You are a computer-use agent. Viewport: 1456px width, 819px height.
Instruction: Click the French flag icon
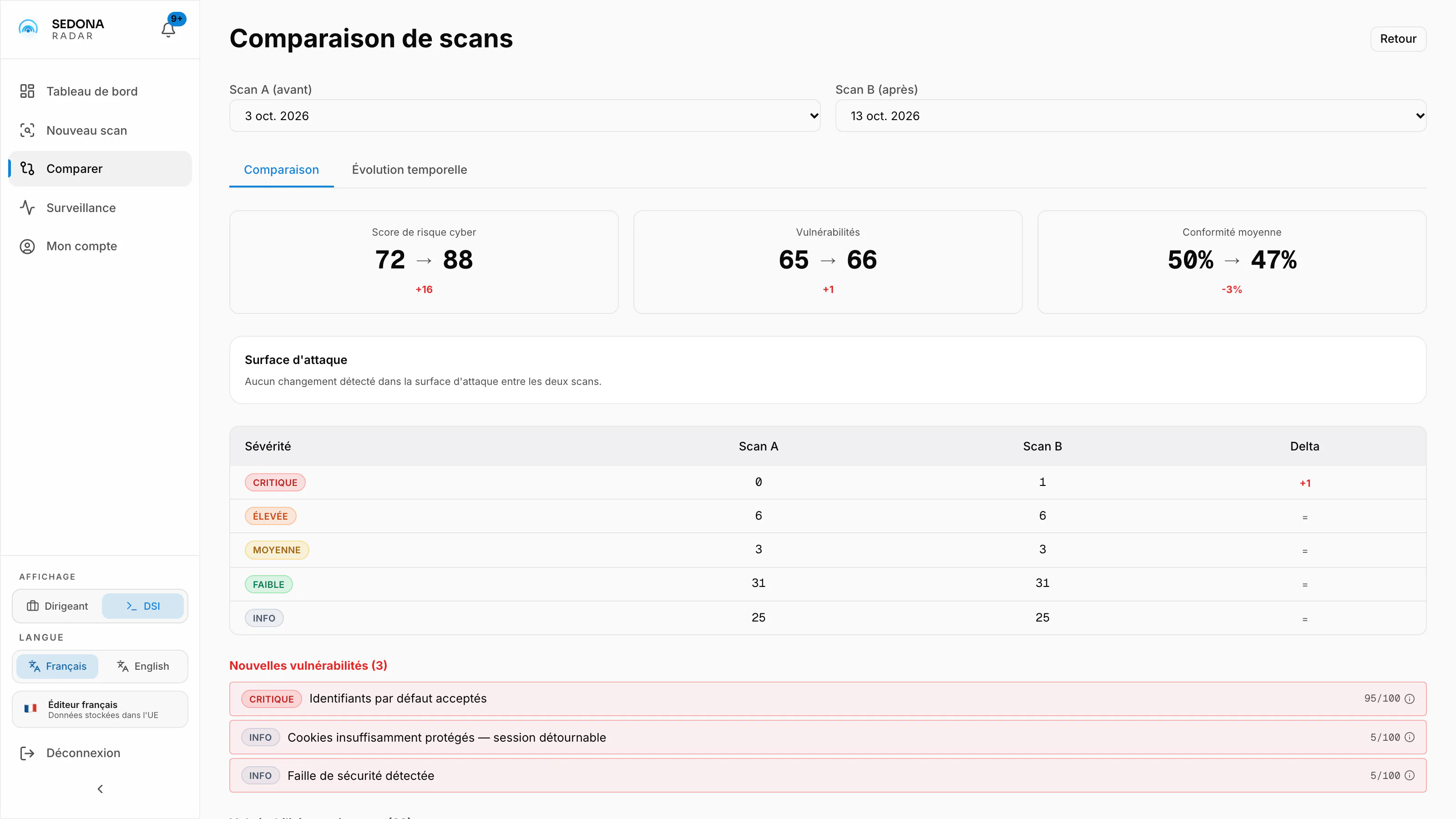(x=30, y=708)
